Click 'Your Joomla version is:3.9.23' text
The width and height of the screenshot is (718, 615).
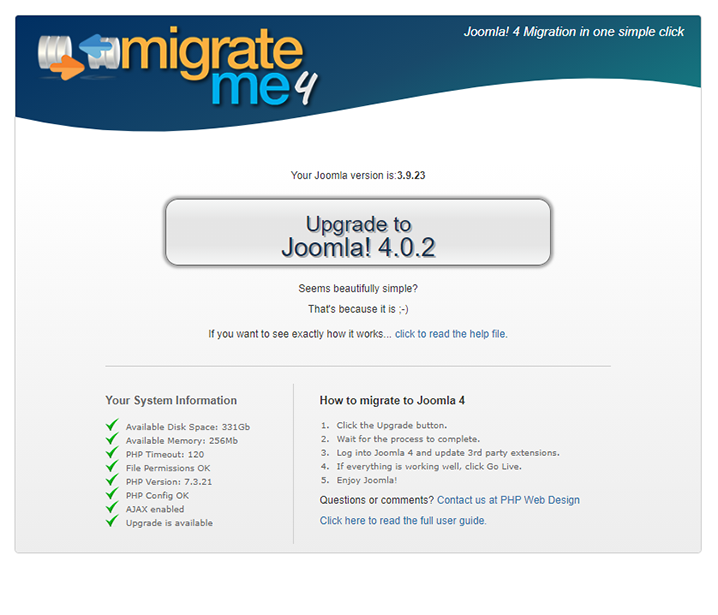pyautogui.click(x=358, y=175)
